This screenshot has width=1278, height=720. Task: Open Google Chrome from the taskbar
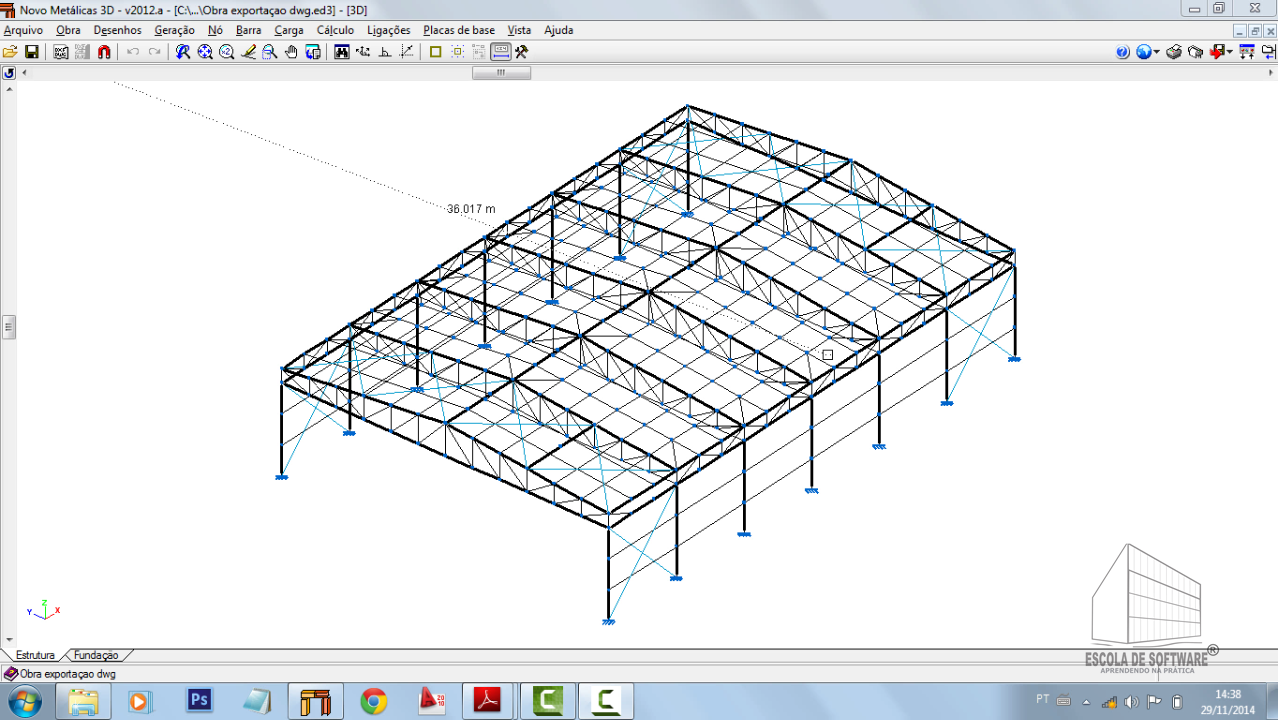pyautogui.click(x=374, y=701)
